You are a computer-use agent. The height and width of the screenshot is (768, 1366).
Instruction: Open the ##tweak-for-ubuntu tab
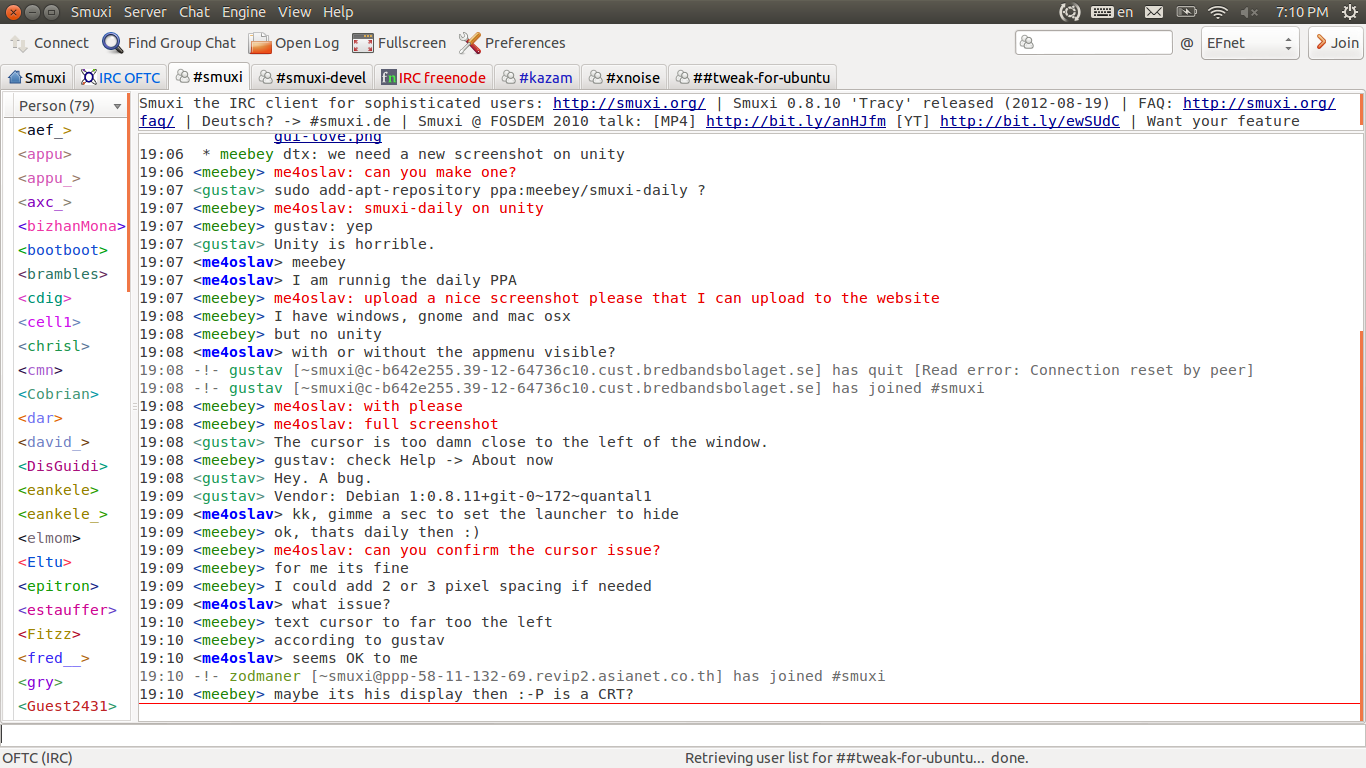coord(752,77)
